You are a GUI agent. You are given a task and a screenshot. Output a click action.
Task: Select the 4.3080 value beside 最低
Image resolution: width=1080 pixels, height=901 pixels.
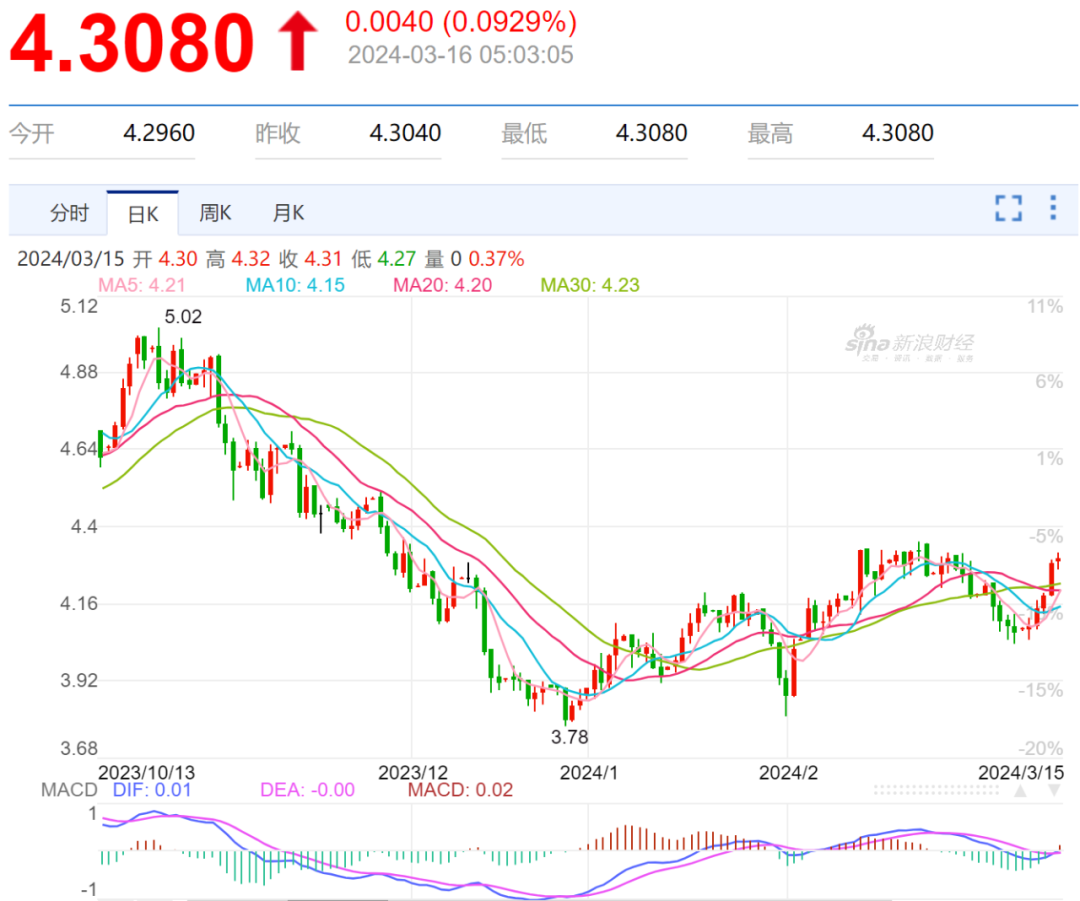(652, 133)
